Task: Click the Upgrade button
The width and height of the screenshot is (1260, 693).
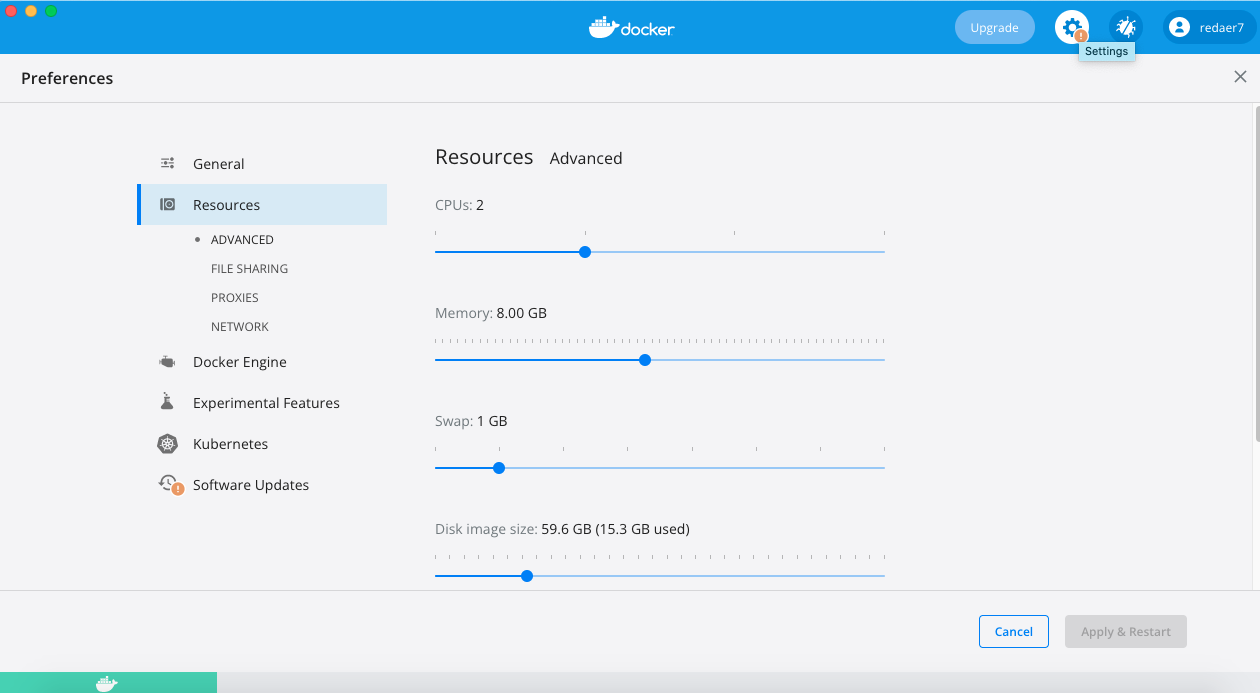Action: click(x=994, y=27)
